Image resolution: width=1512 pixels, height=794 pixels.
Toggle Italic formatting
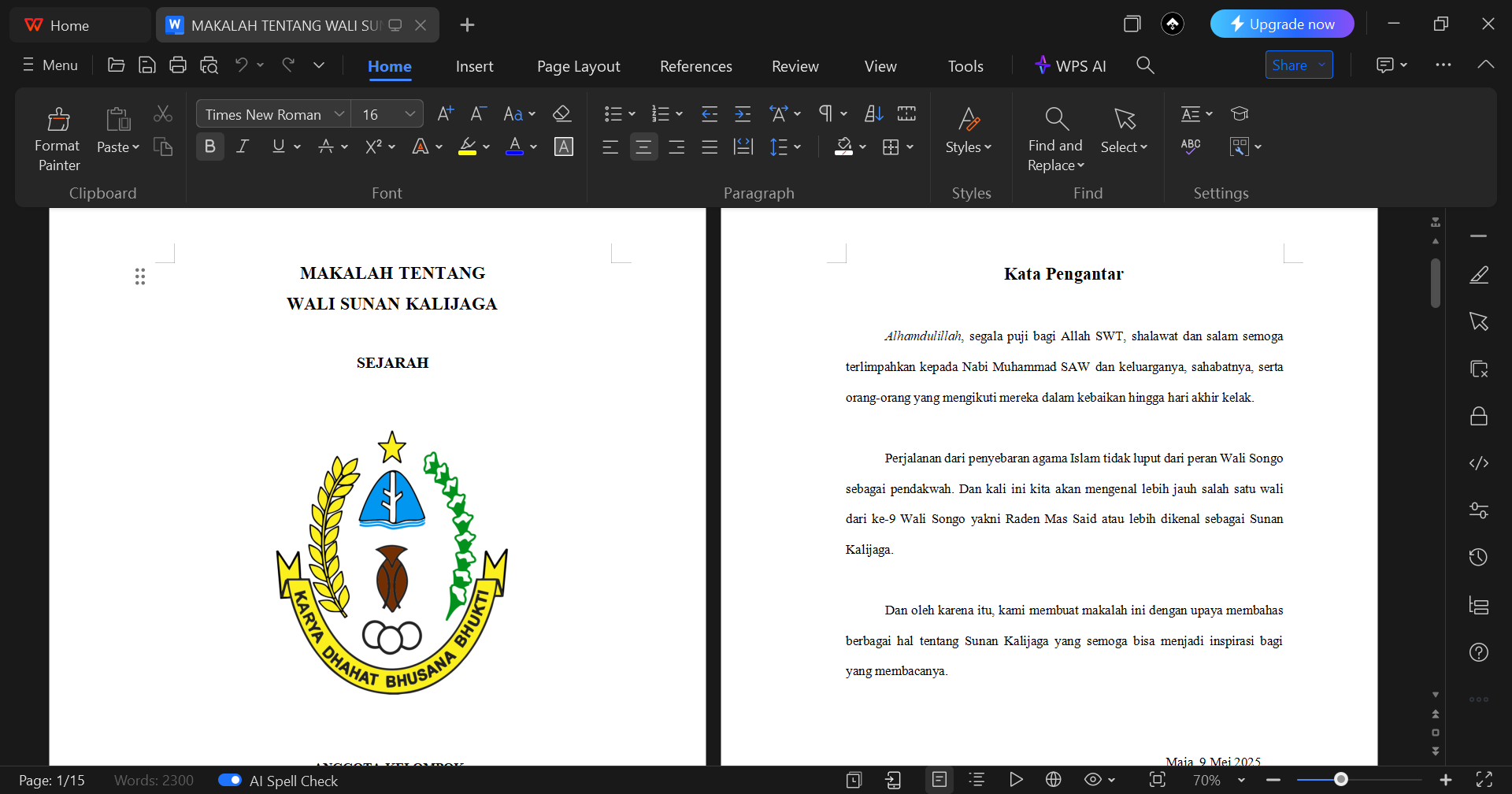[x=243, y=147]
